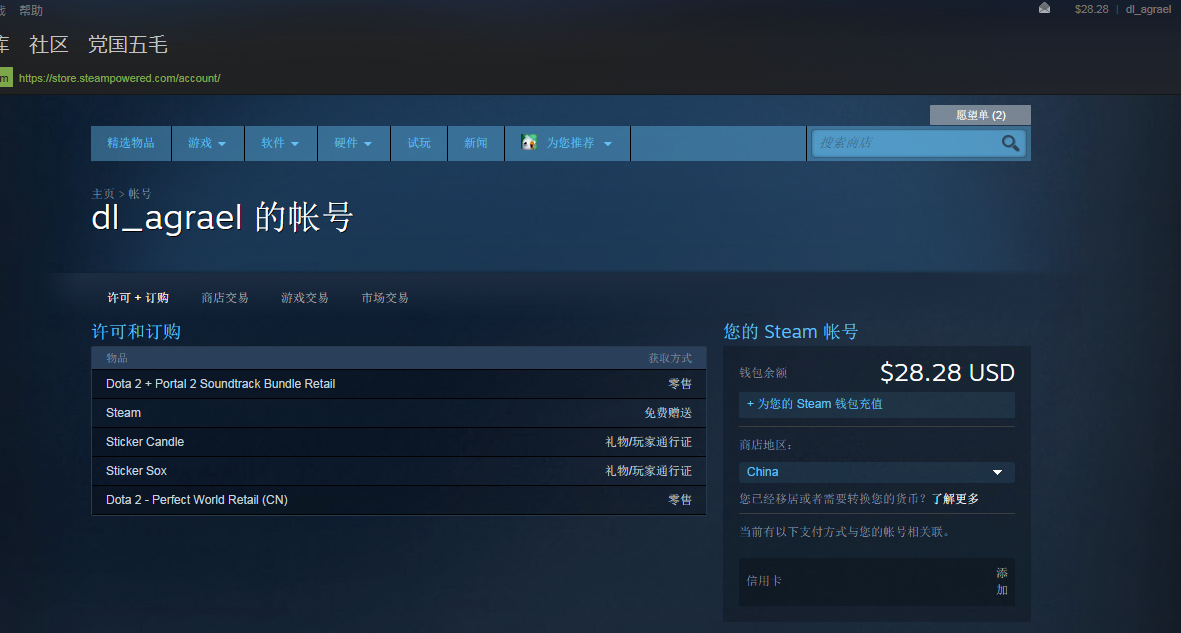The width and height of the screenshot is (1181, 633).
Task: Open the dl_agrael account name at top
Action: tap(1148, 9)
